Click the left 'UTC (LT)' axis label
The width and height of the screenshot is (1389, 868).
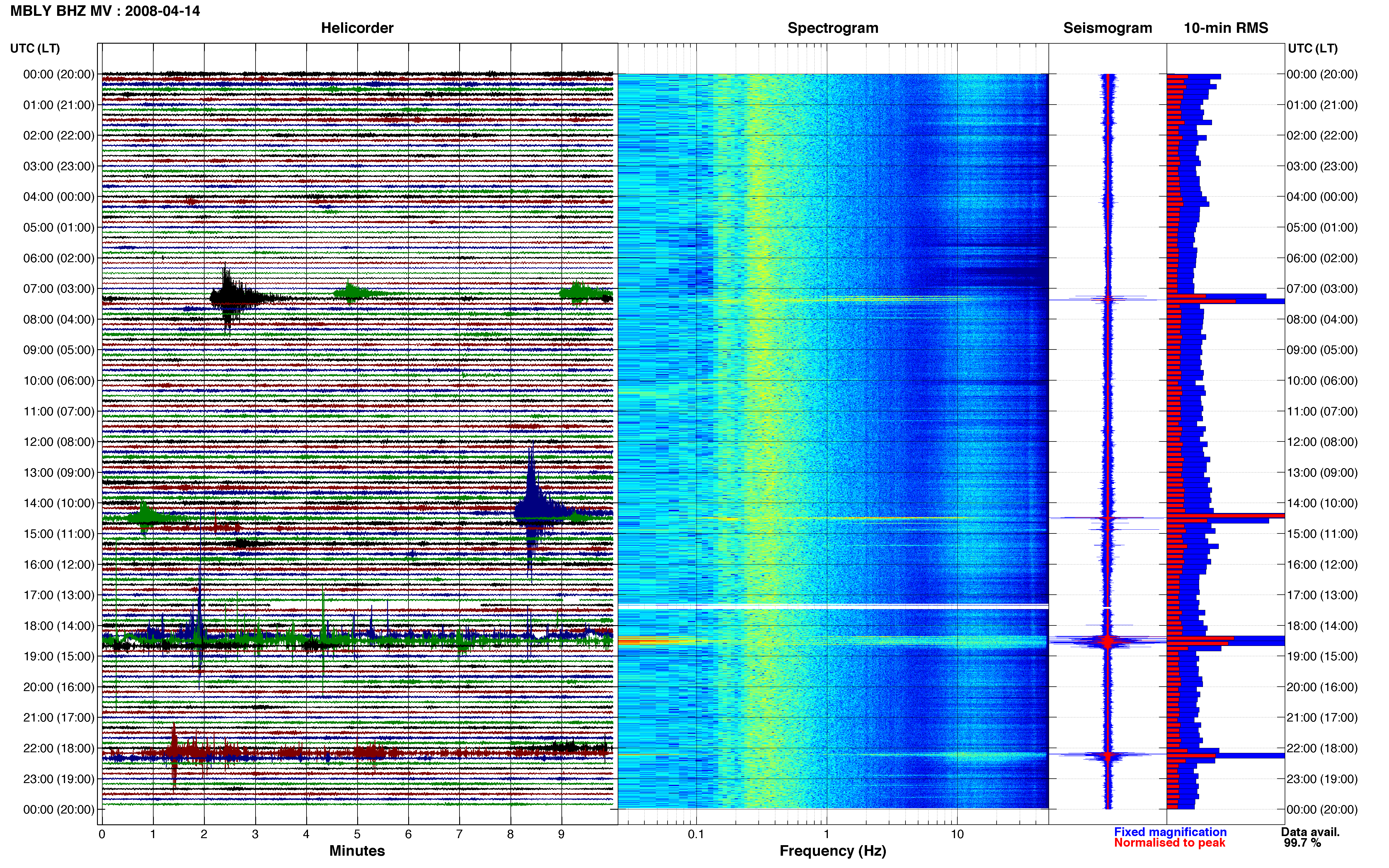click(35, 48)
